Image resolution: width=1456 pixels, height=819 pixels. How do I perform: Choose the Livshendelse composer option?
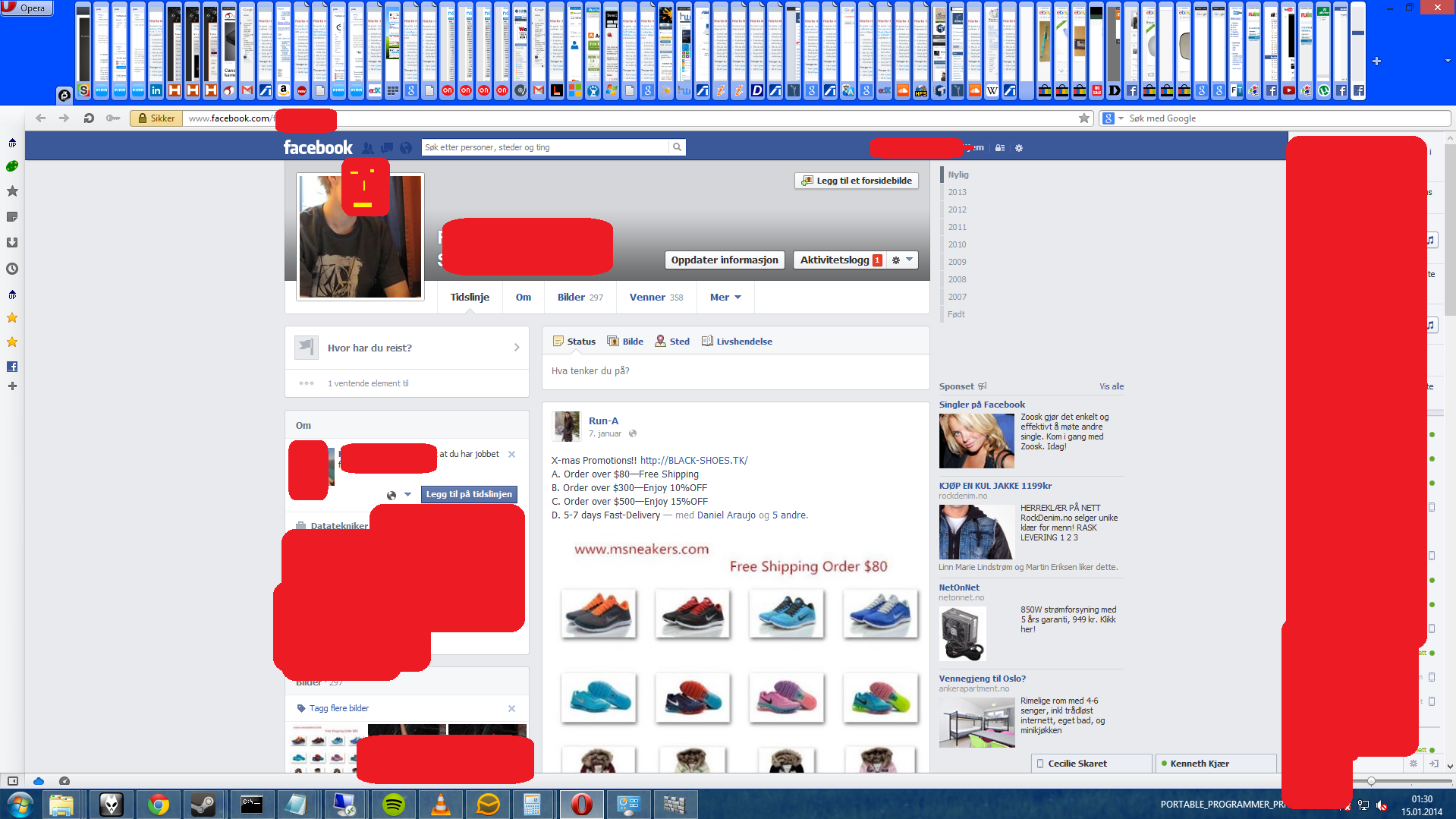737,342
